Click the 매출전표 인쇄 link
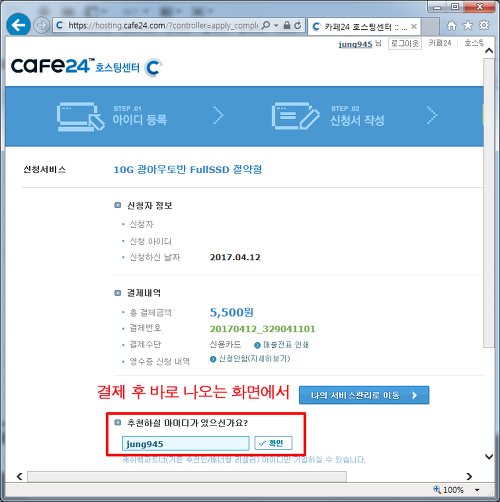This screenshot has width=500, height=502. pos(282,345)
